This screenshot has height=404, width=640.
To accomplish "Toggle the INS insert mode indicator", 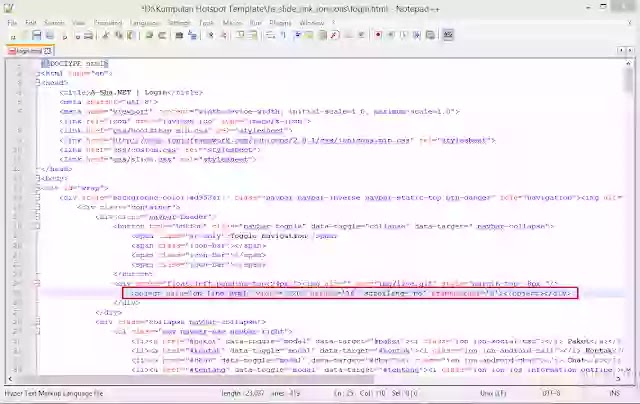I will 615,393.
